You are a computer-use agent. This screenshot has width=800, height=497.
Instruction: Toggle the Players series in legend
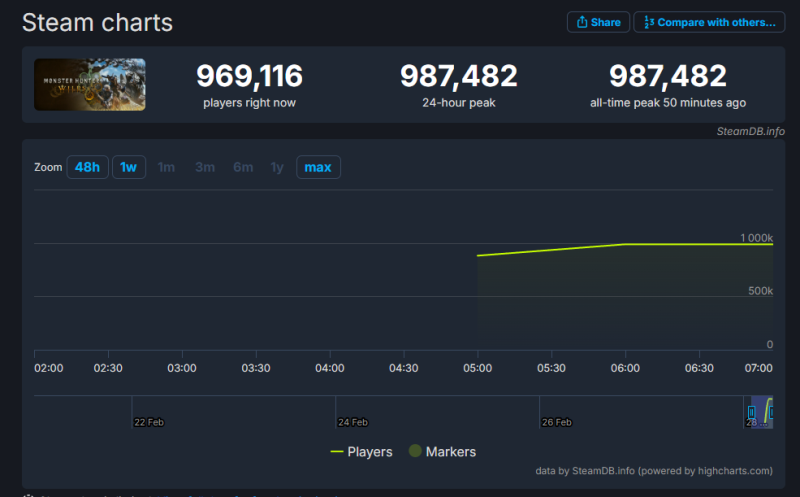pyautogui.click(x=369, y=452)
